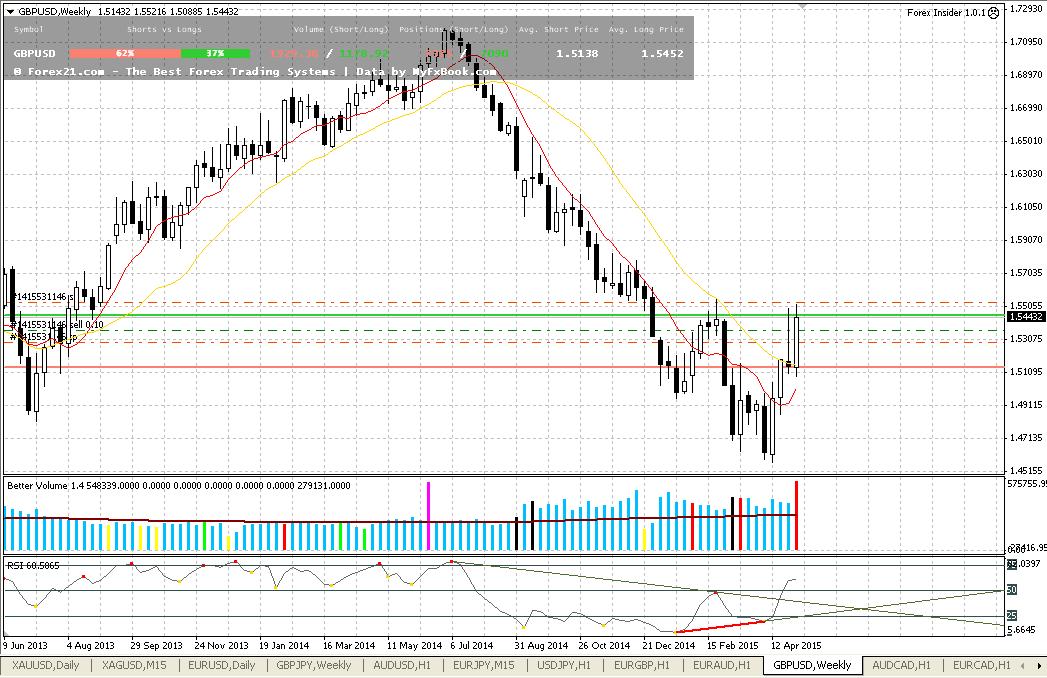The height and width of the screenshot is (678, 1047).
Task: Open the AUDCAD,H1 chart tab
Action: 901,665
